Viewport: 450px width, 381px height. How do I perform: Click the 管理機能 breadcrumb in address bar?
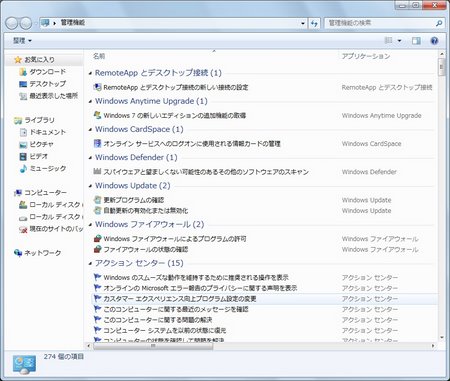click(73, 23)
